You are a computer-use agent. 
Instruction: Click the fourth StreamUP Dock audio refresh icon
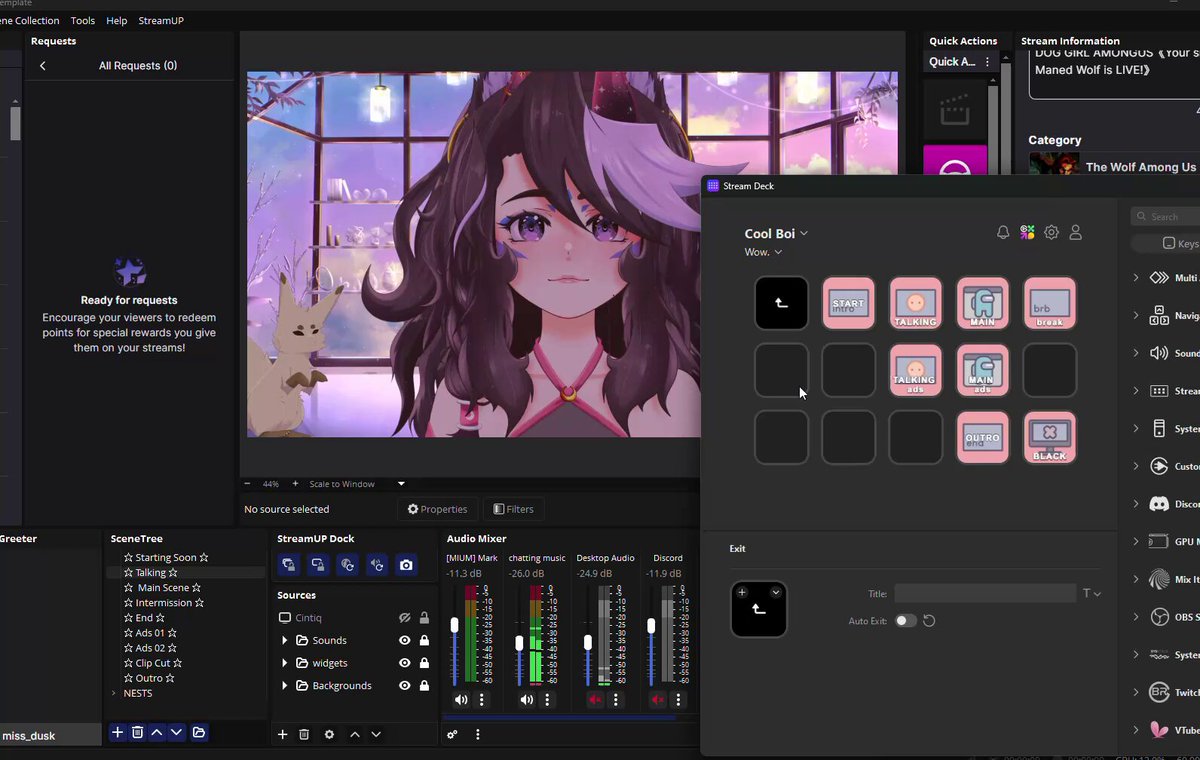click(x=377, y=565)
